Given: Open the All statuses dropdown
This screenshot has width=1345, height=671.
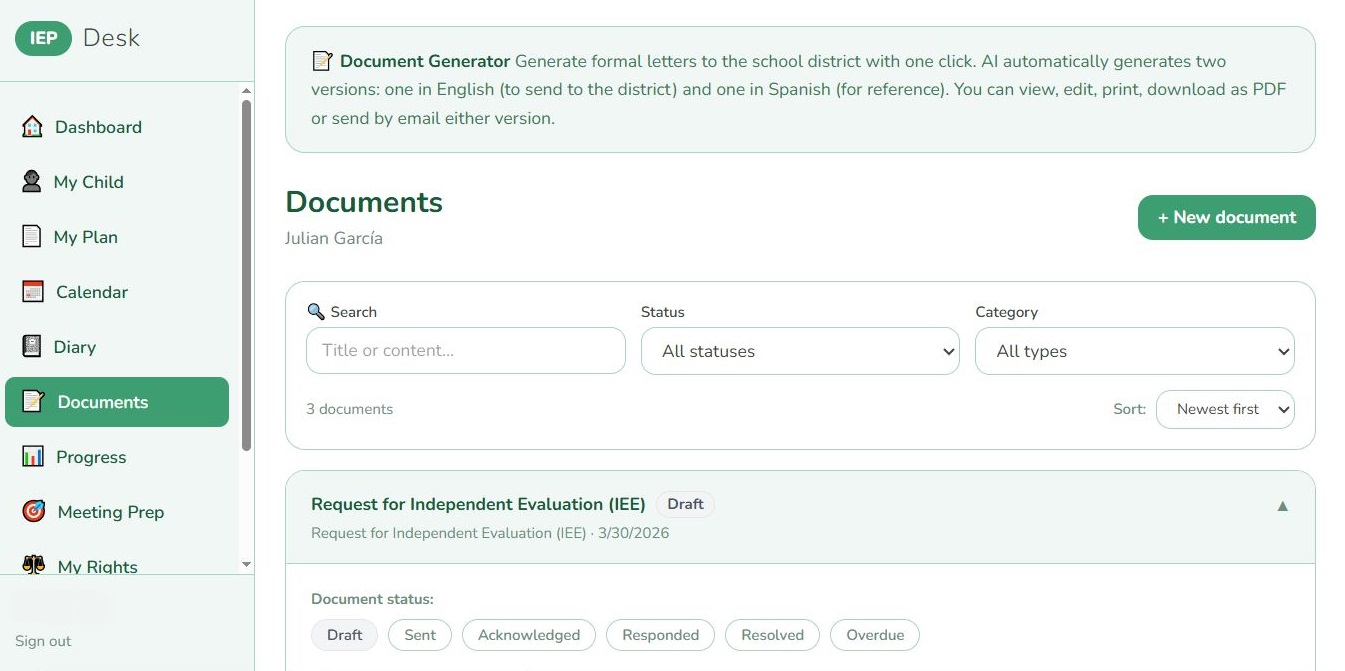Looking at the screenshot, I should [x=799, y=351].
